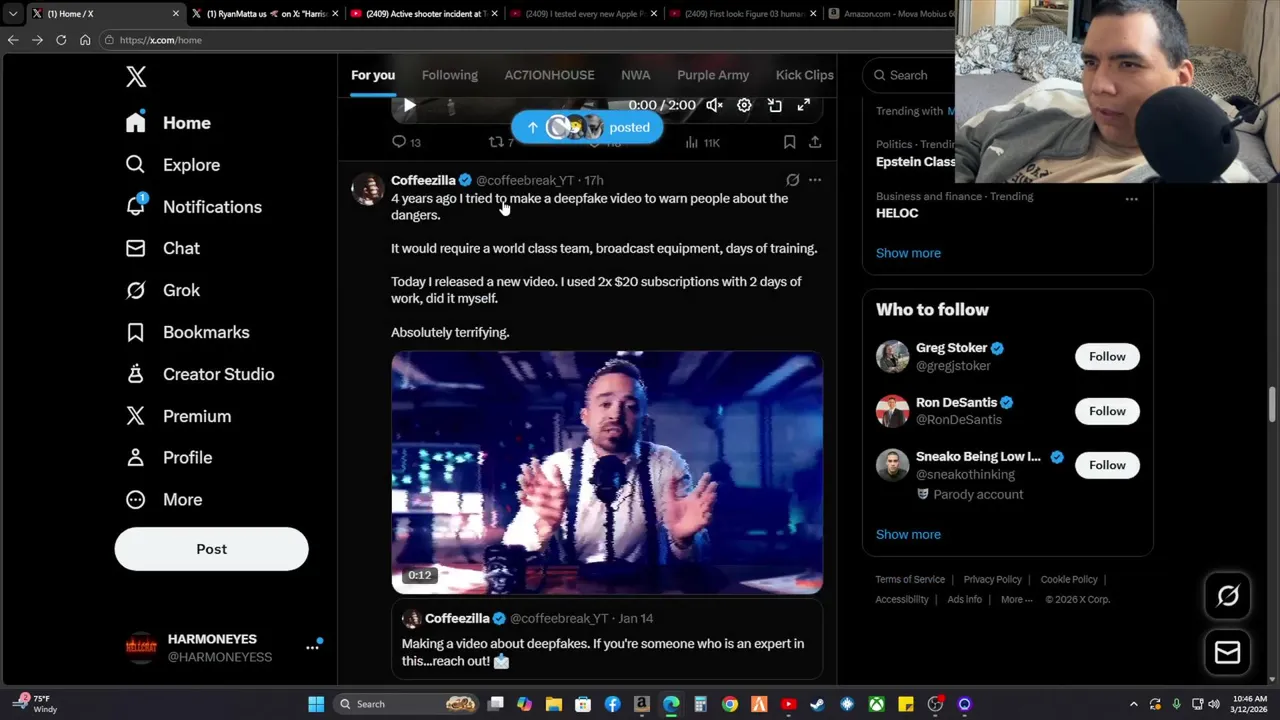Follow Sneako Being Low I...
The width and height of the screenshot is (1280, 720).
pyautogui.click(x=1107, y=465)
